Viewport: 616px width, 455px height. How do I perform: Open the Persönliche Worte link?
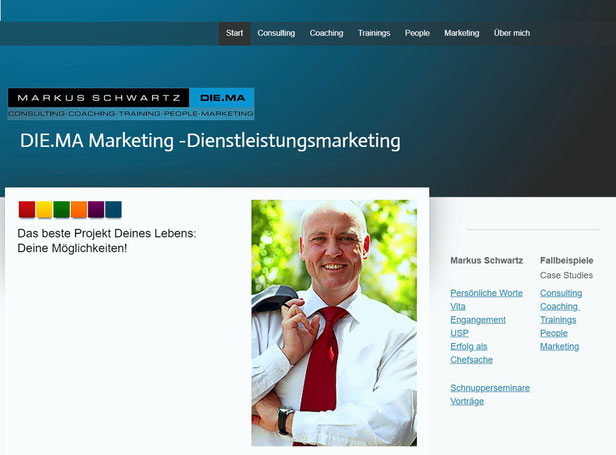click(486, 293)
